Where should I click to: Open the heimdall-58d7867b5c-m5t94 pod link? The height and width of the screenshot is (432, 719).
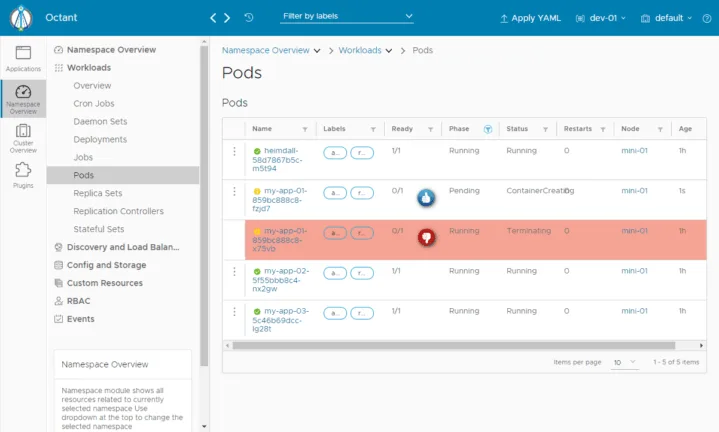coord(278,159)
